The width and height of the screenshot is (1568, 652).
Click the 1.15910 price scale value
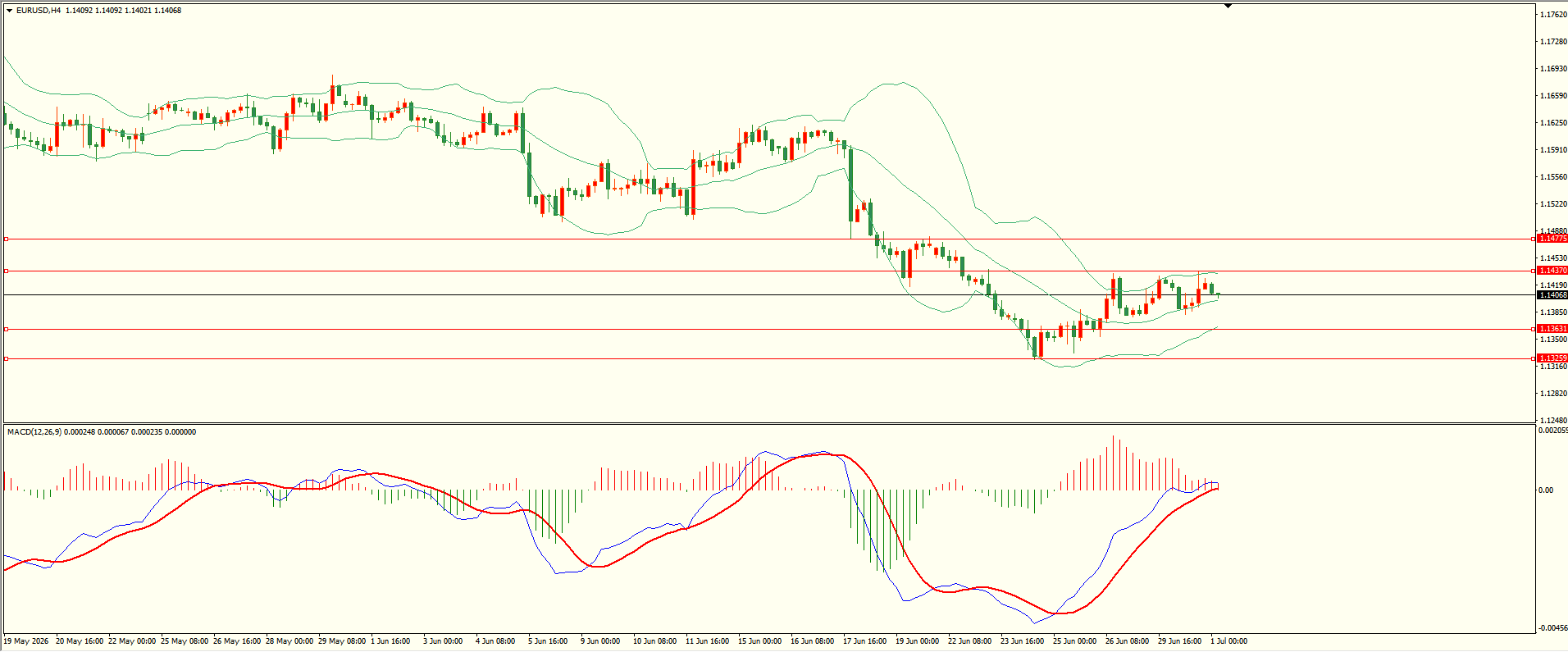(x=1553, y=150)
